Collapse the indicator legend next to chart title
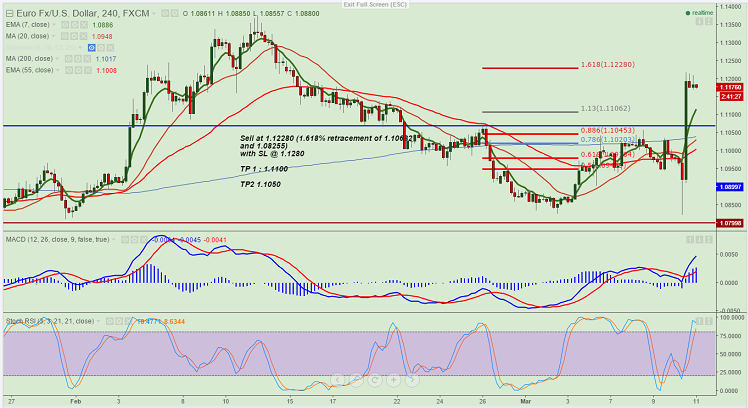The width and height of the screenshot is (748, 408). click(10, 13)
